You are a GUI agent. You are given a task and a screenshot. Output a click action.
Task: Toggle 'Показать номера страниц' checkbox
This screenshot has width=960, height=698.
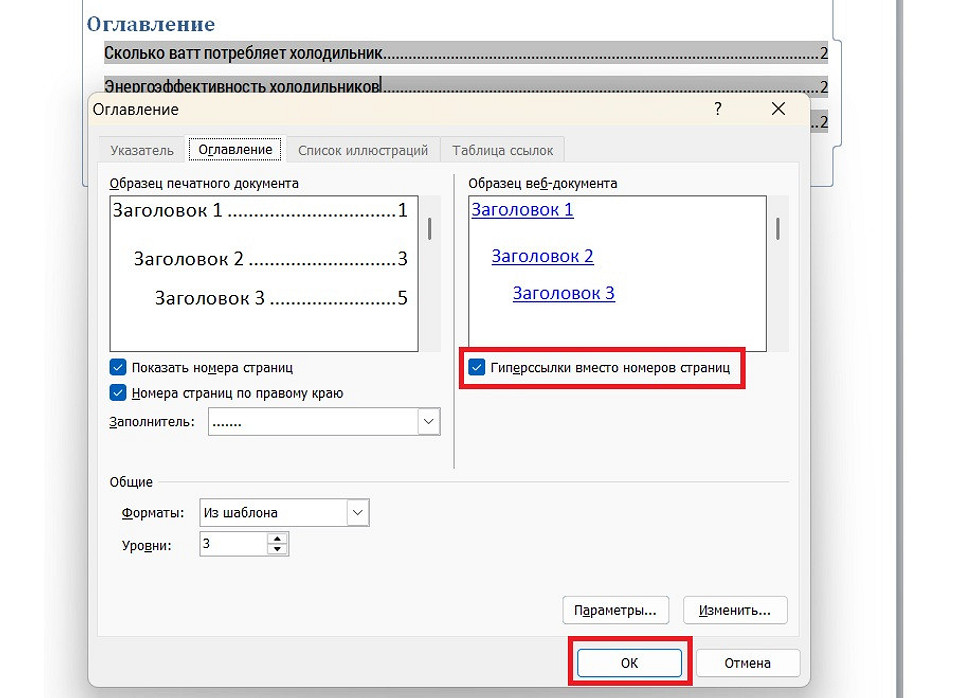[x=119, y=367]
